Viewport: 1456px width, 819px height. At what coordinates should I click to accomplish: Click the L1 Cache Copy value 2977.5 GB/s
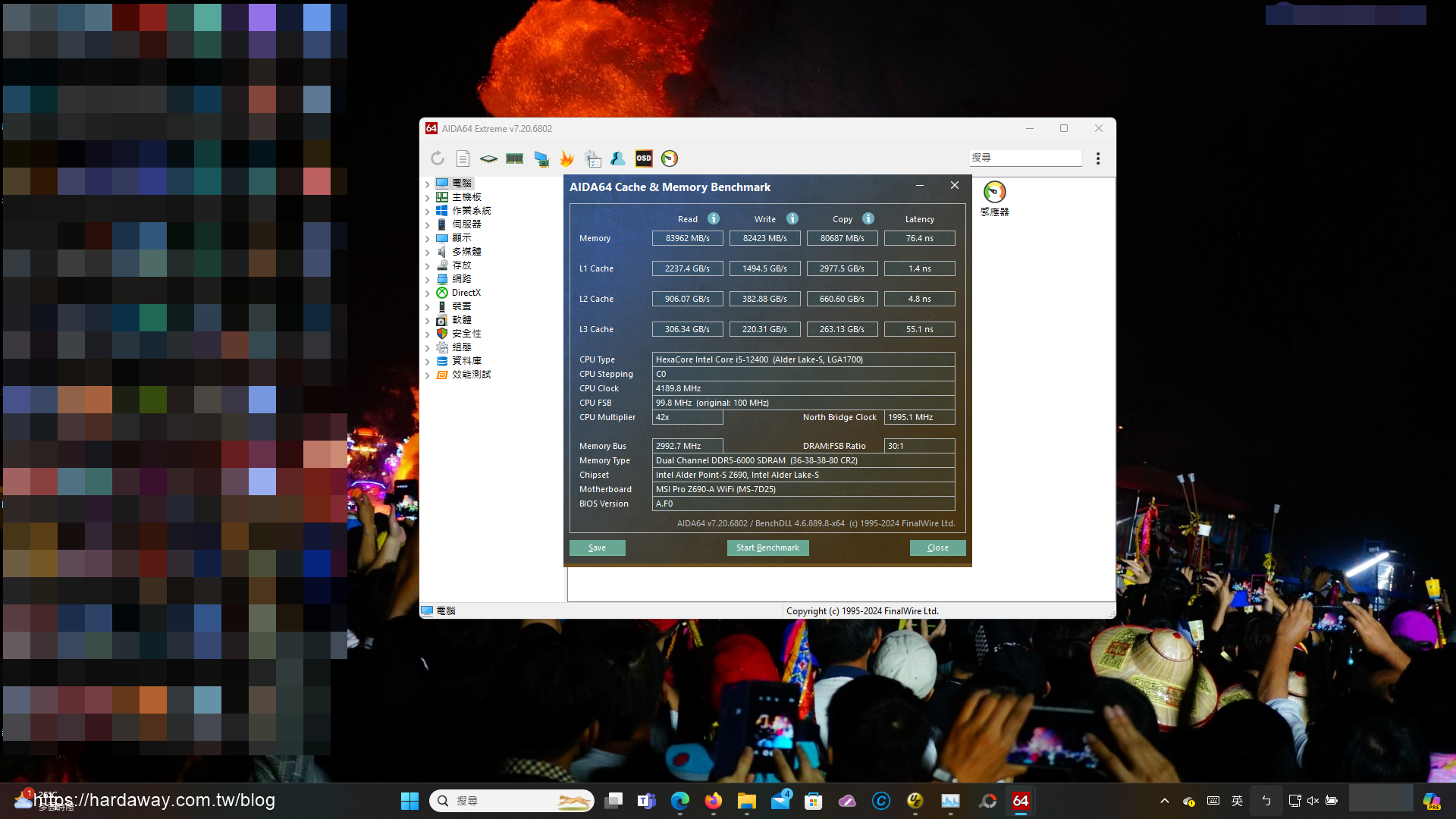click(842, 268)
